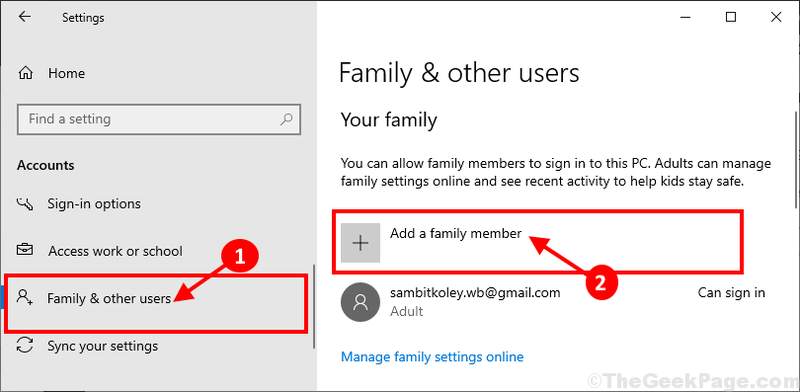Select Family & other users
The width and height of the screenshot is (800, 392).
click(x=109, y=298)
